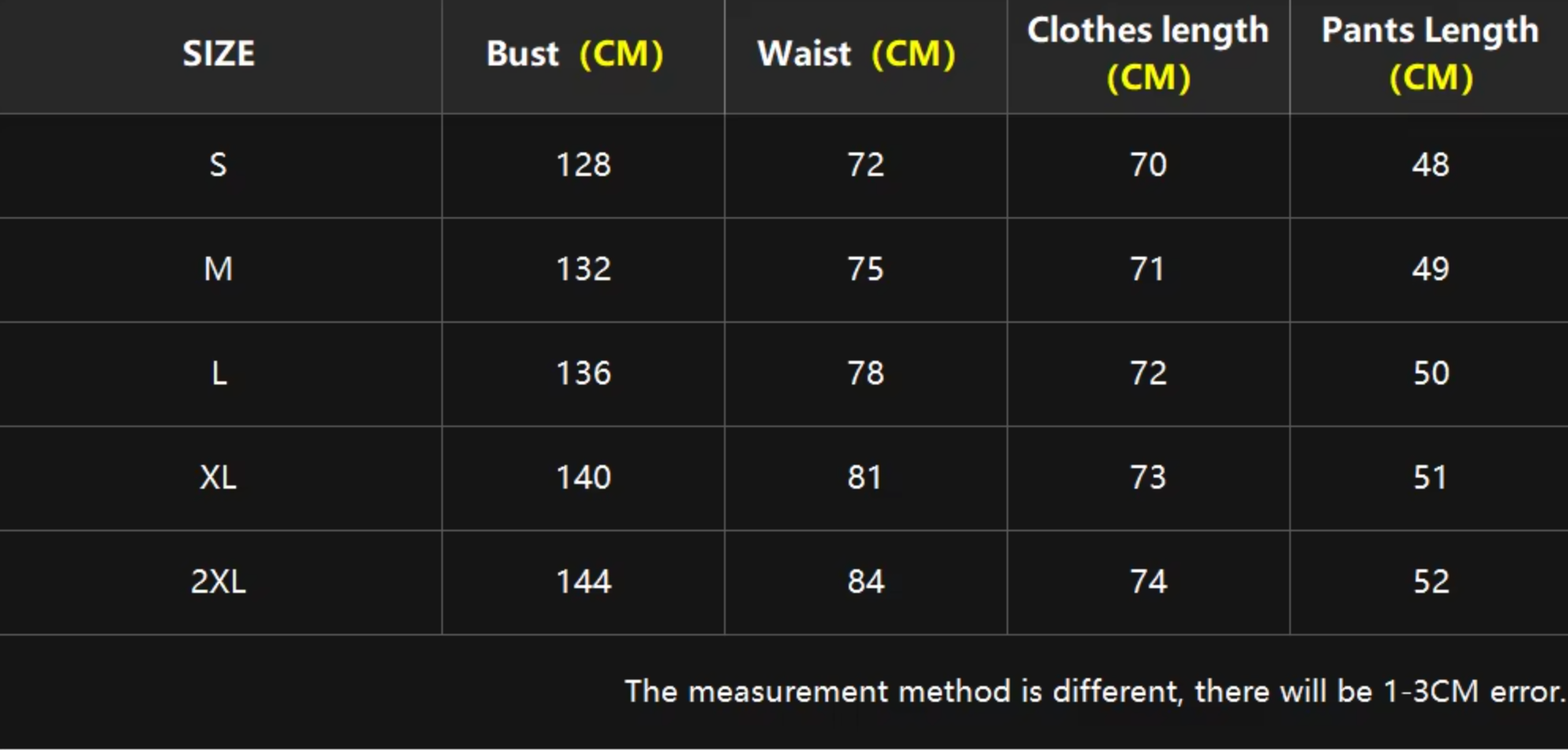Click the SIZE column header
Image resolution: width=1568 pixels, height=750 pixels.
pyautogui.click(x=219, y=54)
